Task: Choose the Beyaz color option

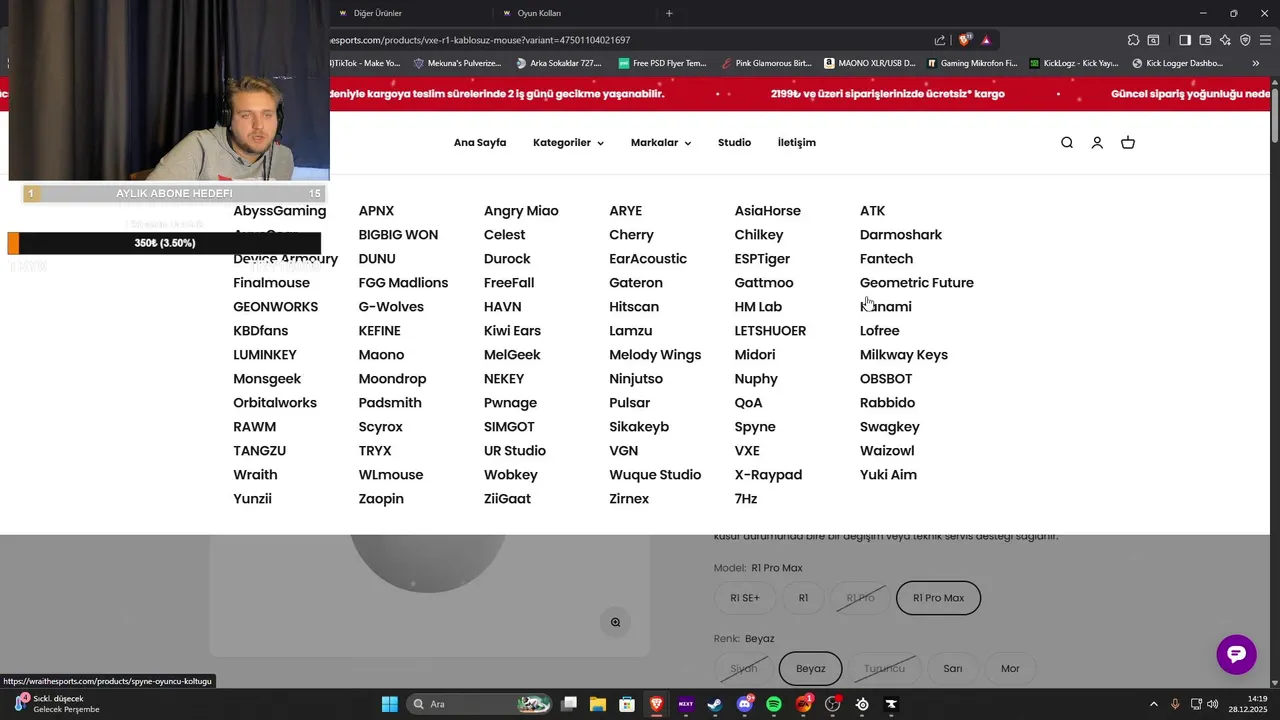Action: point(811,668)
